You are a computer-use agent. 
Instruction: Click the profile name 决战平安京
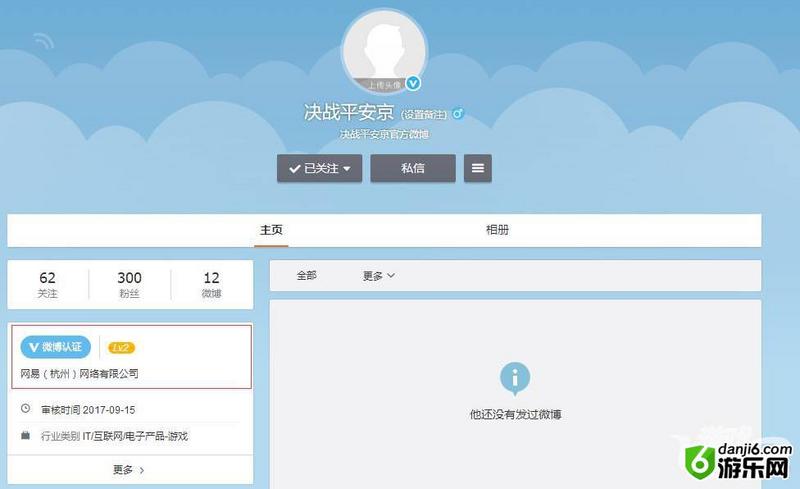pyautogui.click(x=349, y=112)
